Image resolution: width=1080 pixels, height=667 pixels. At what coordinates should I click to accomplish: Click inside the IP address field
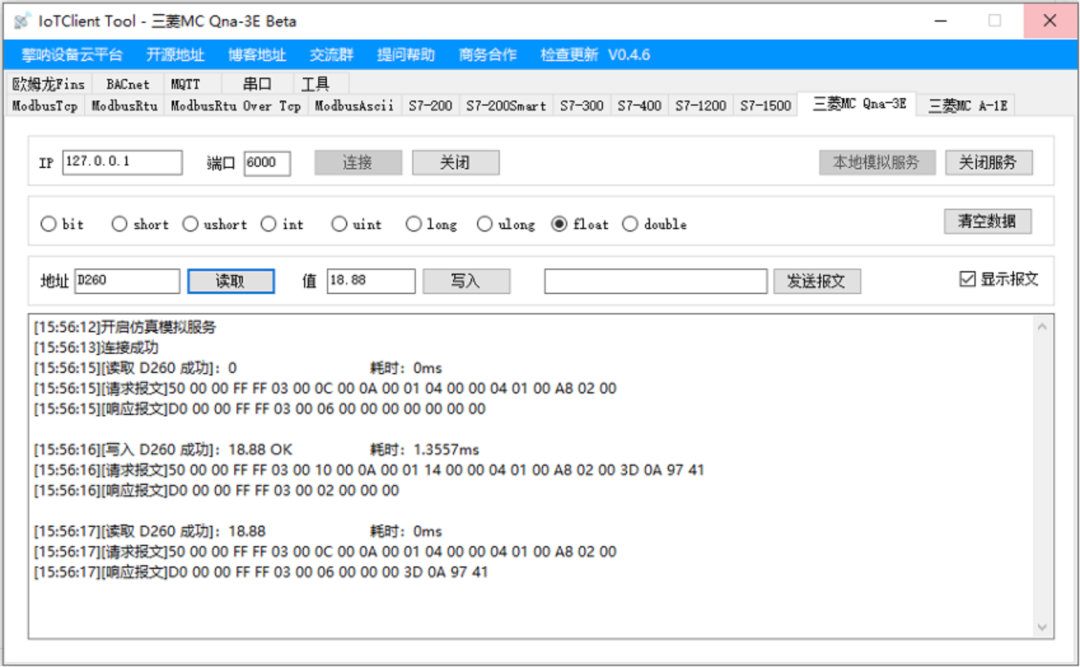[120, 162]
